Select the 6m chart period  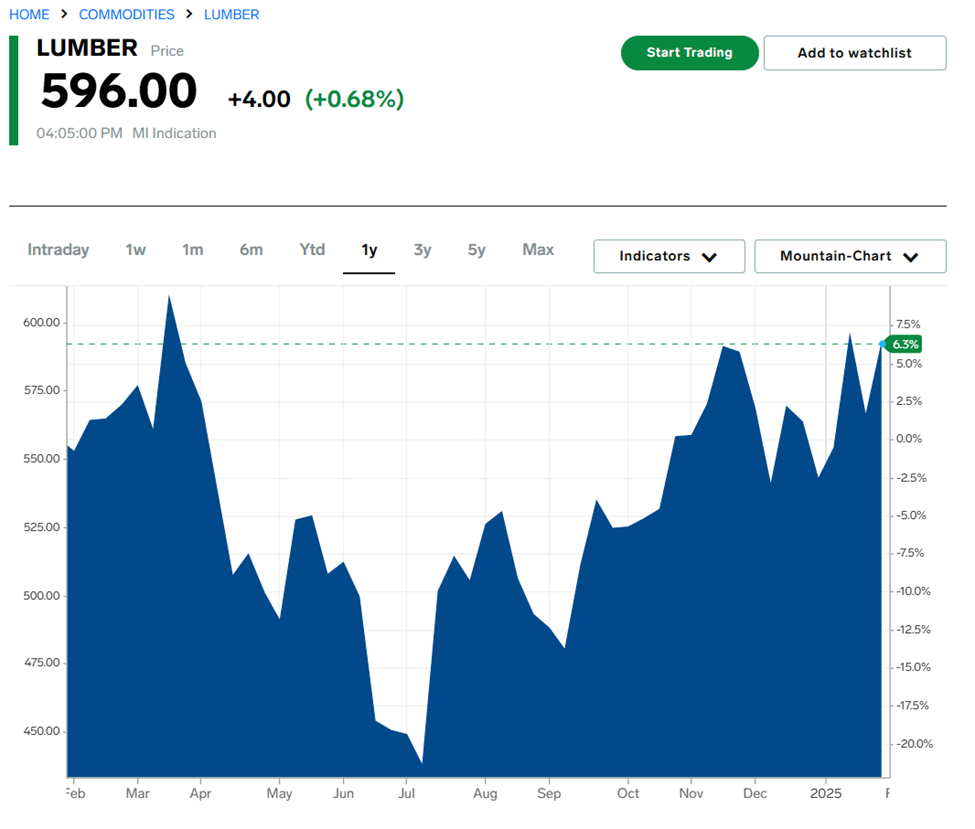pyautogui.click(x=251, y=250)
